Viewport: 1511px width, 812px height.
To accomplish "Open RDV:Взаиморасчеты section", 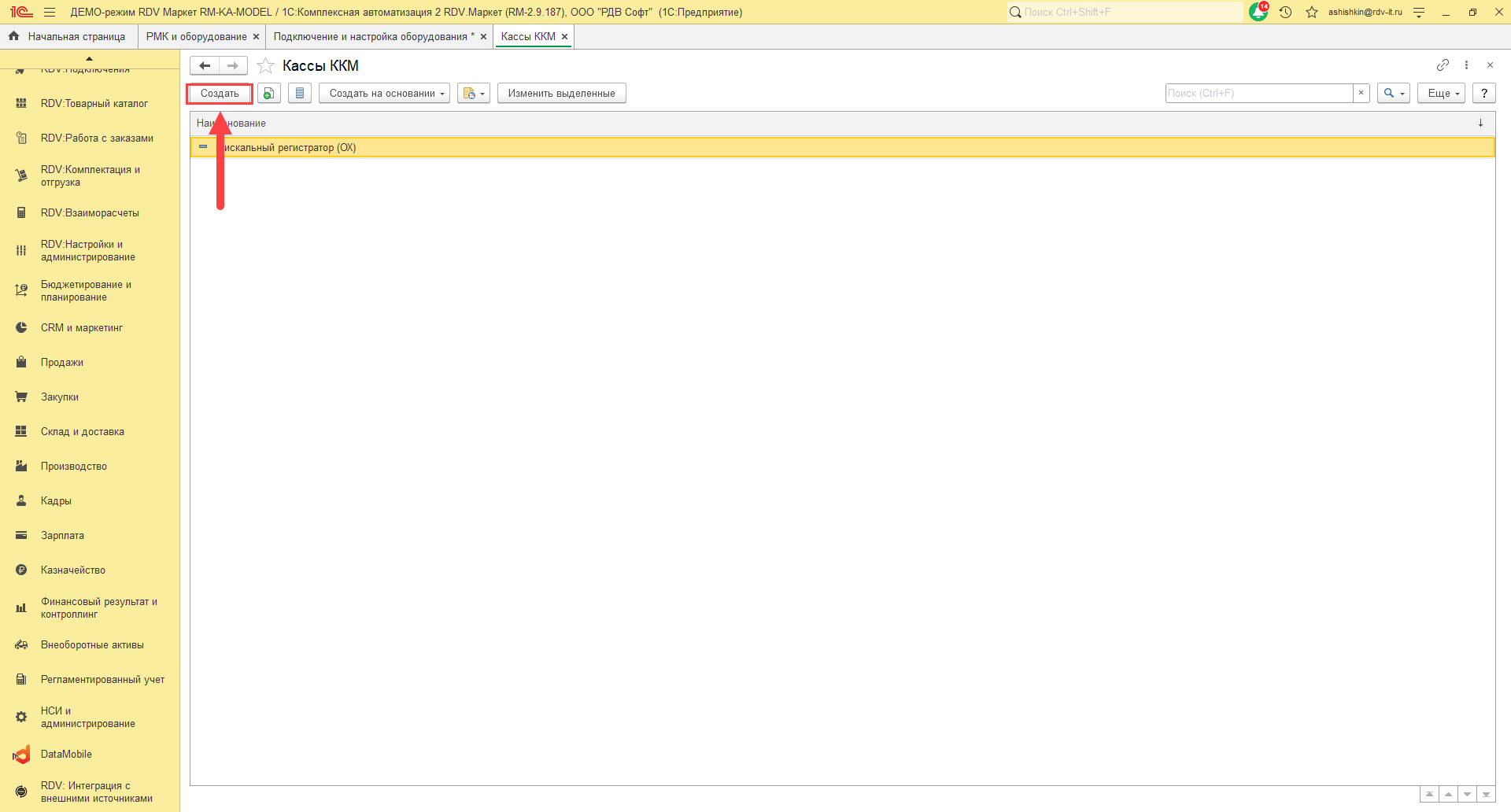I will click(x=90, y=212).
